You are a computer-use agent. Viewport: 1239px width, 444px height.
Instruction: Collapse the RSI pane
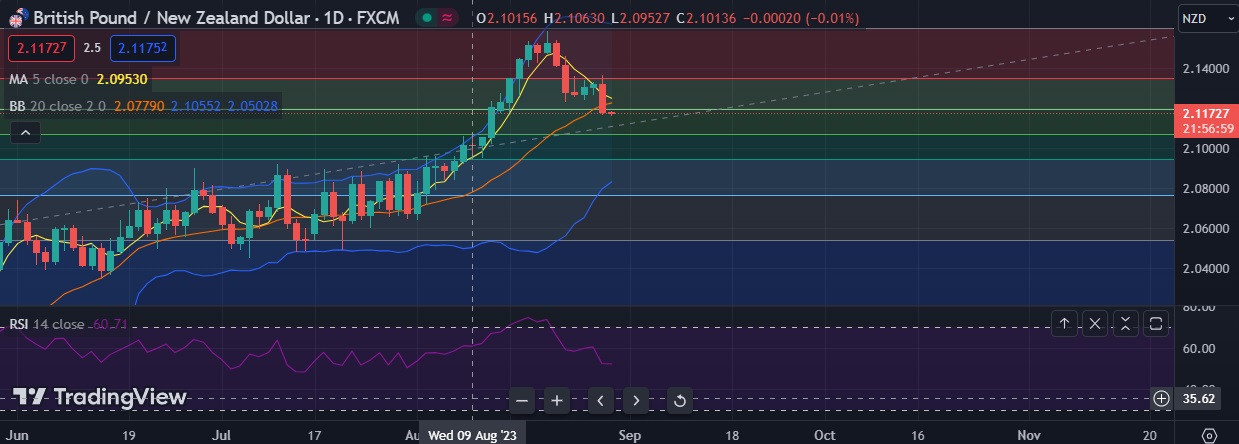coord(1125,323)
